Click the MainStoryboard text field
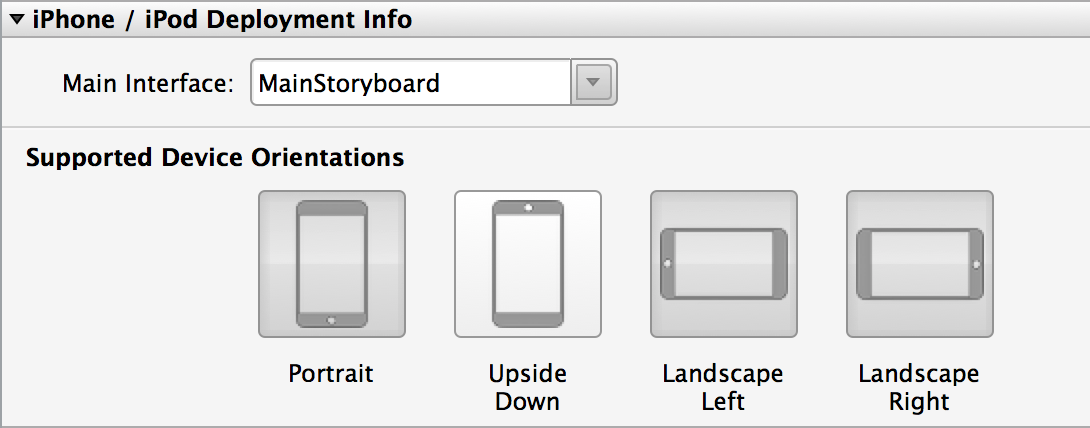Screen dimensions: 1090x428 pyautogui.click(x=410, y=82)
